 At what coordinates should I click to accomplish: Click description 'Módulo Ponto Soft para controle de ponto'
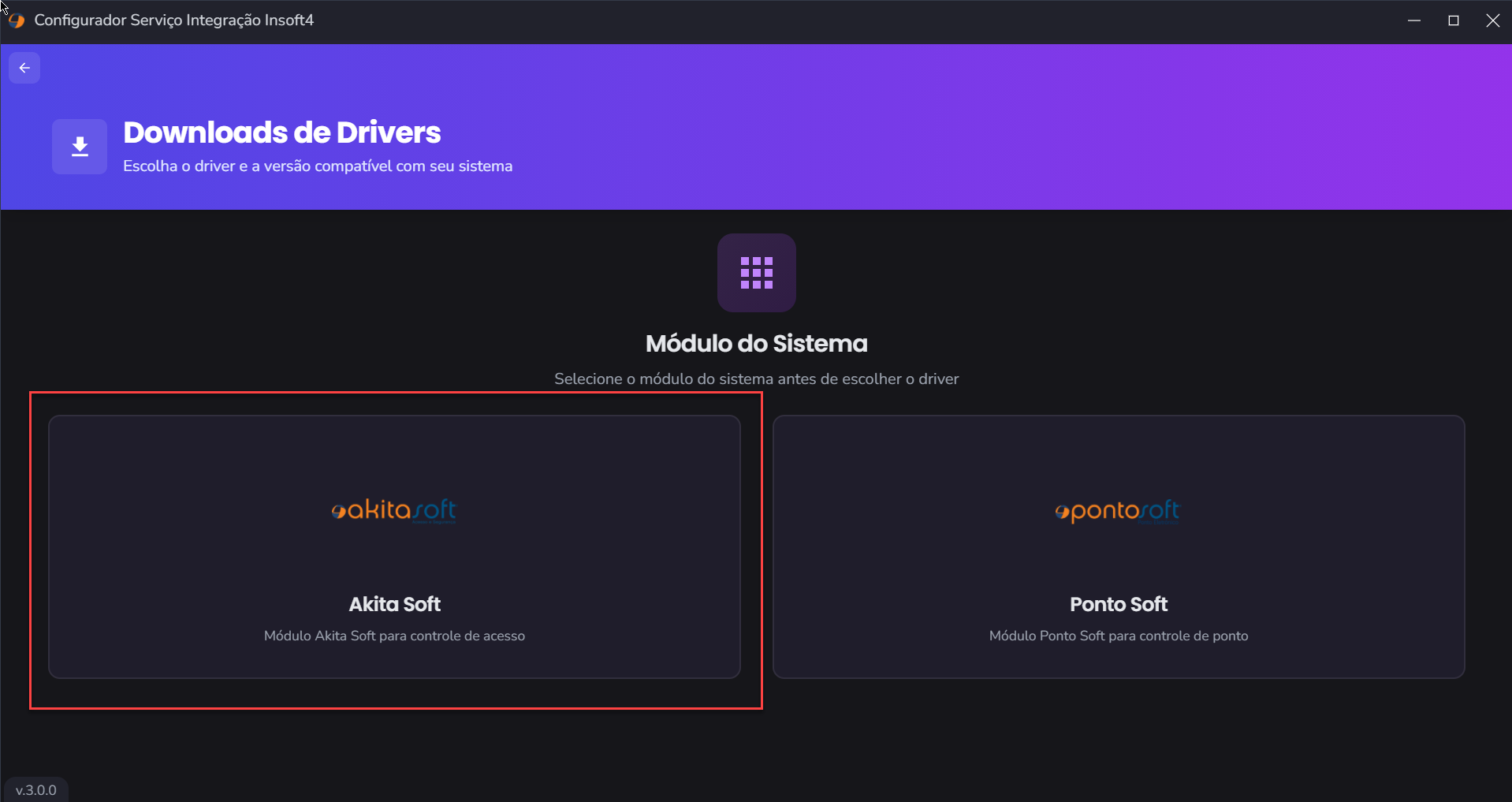[x=1118, y=636]
